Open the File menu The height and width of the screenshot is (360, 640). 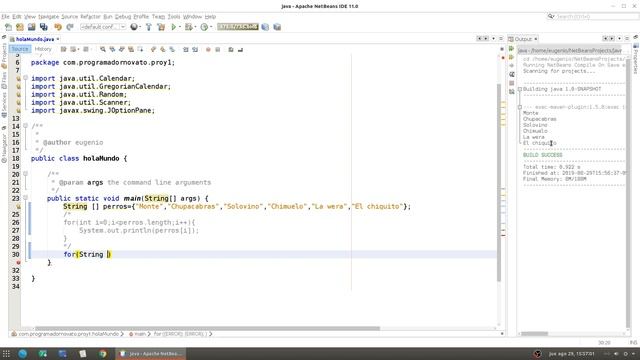pos(5,17)
